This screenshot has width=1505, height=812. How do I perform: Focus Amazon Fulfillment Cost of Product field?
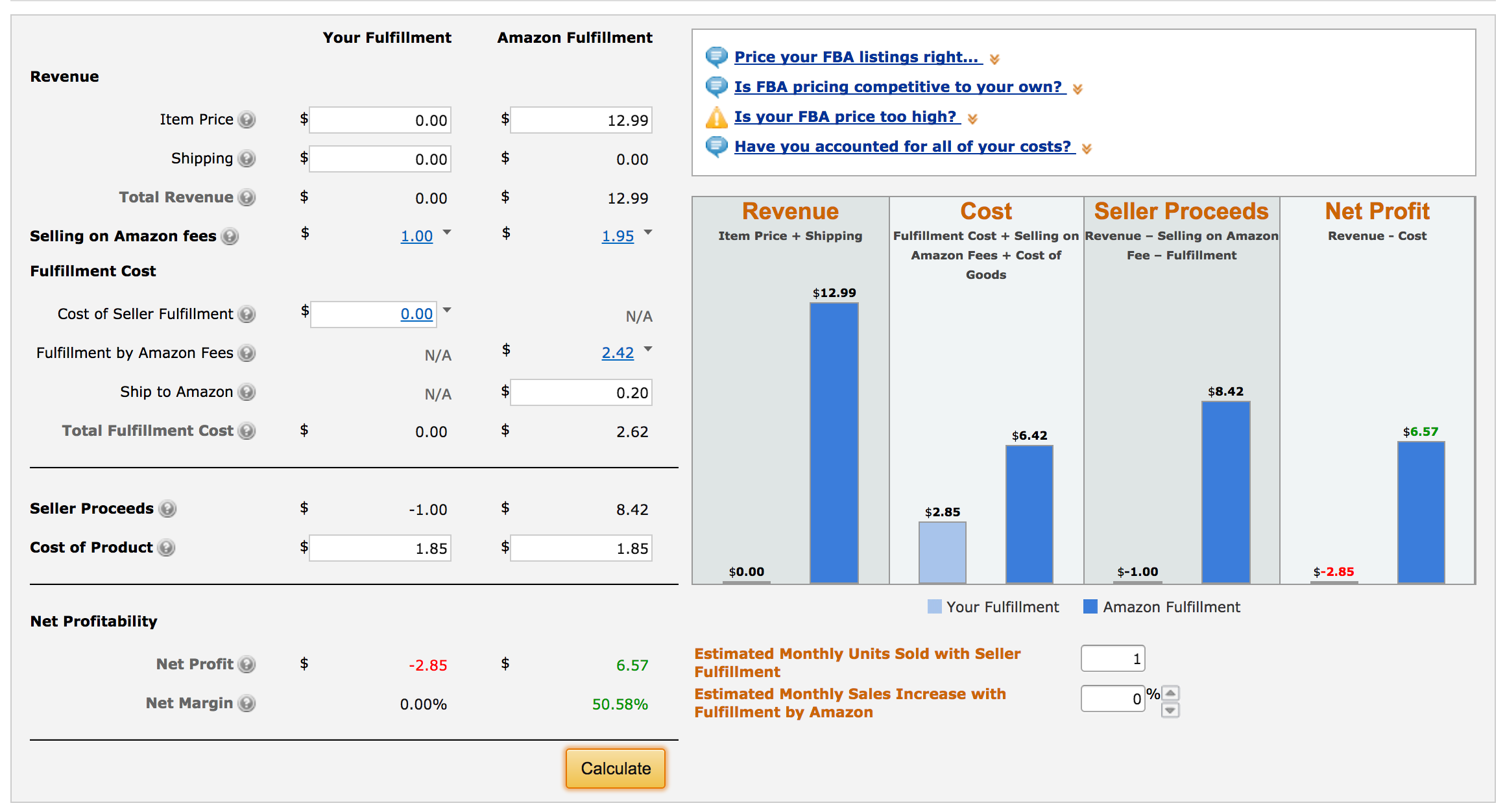pyautogui.click(x=581, y=548)
